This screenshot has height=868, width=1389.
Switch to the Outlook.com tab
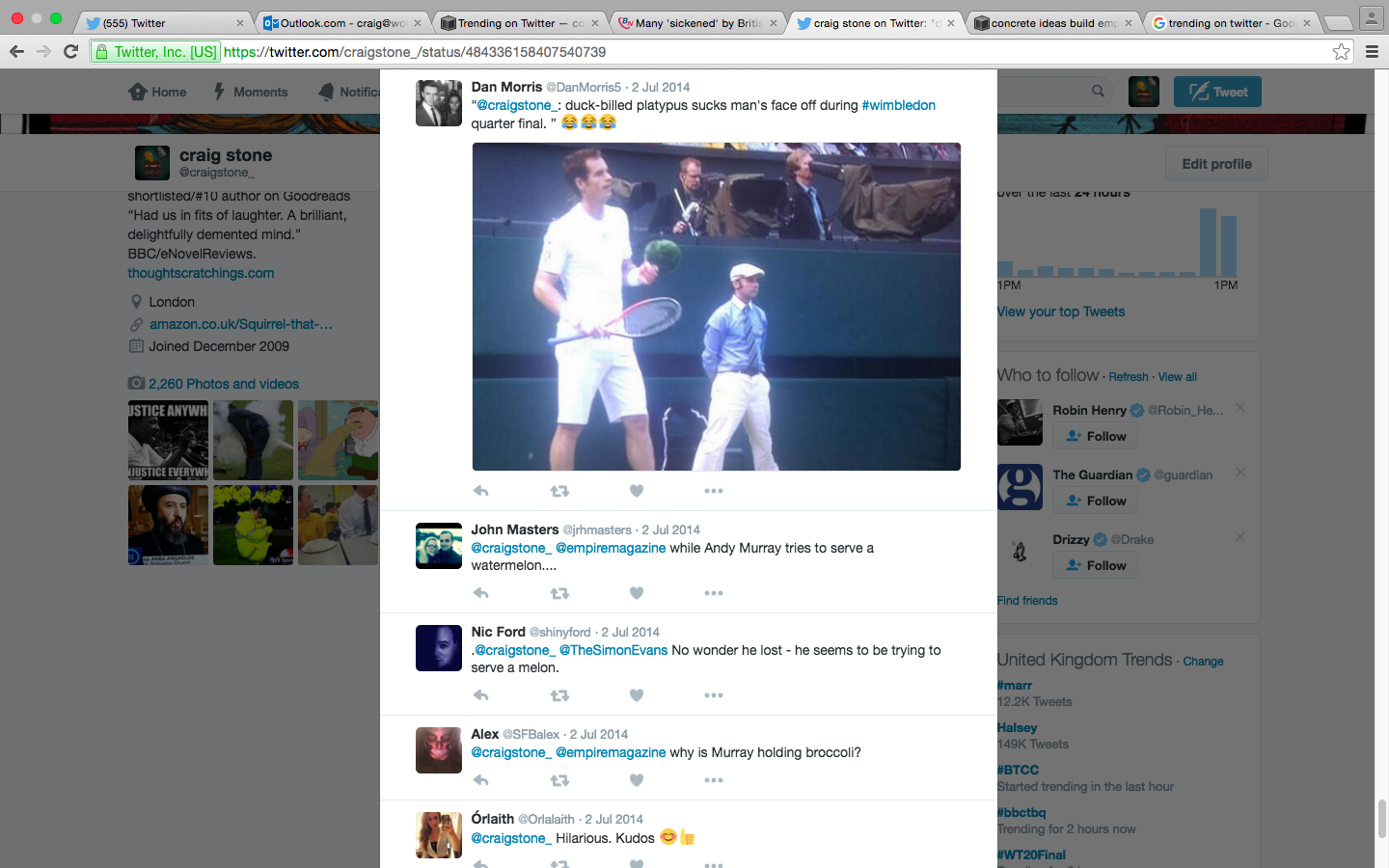(342, 23)
